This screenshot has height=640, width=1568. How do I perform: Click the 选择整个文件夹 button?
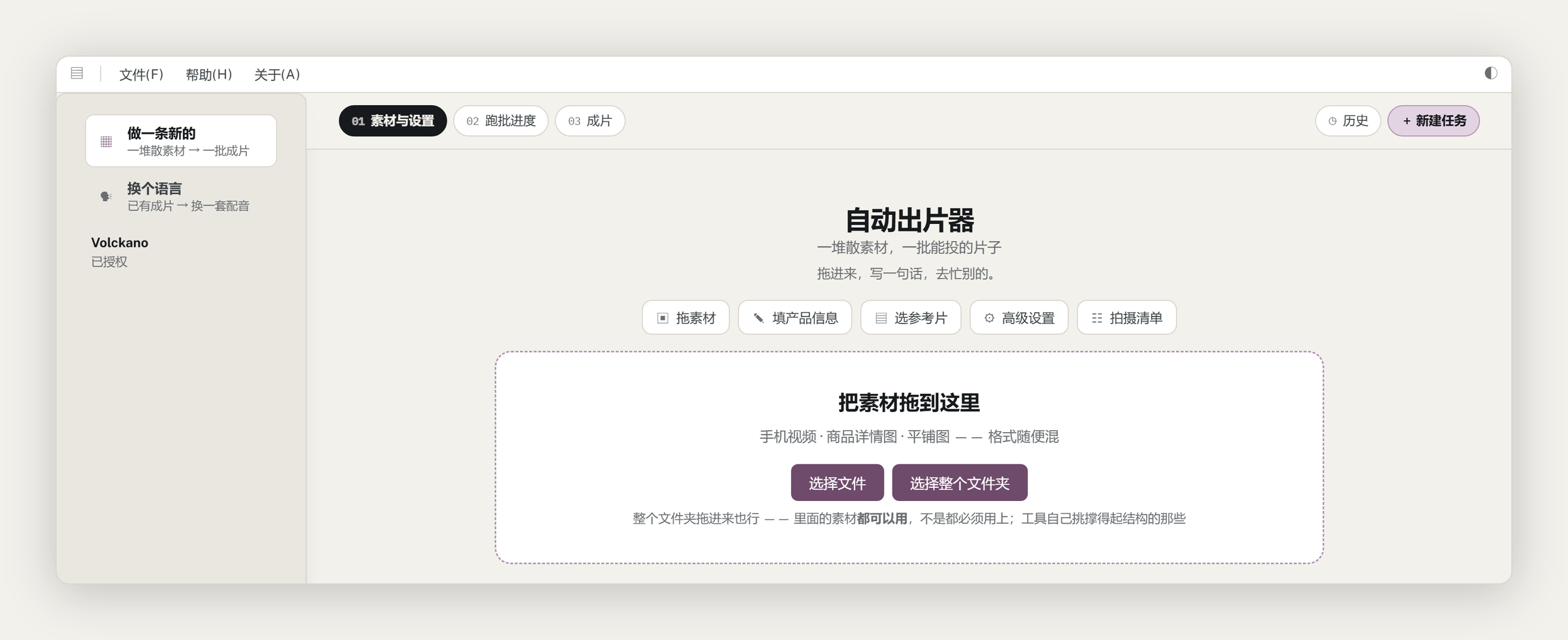coord(960,483)
